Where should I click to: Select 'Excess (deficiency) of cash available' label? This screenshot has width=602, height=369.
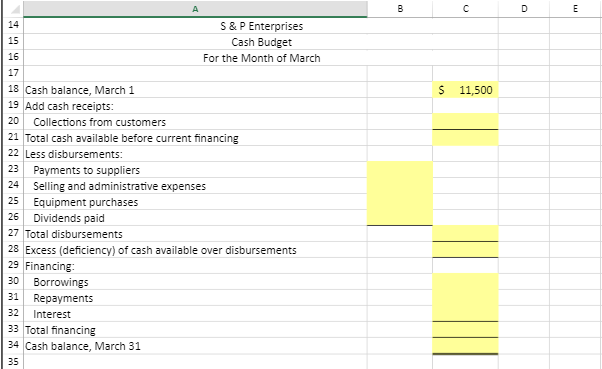click(160, 250)
